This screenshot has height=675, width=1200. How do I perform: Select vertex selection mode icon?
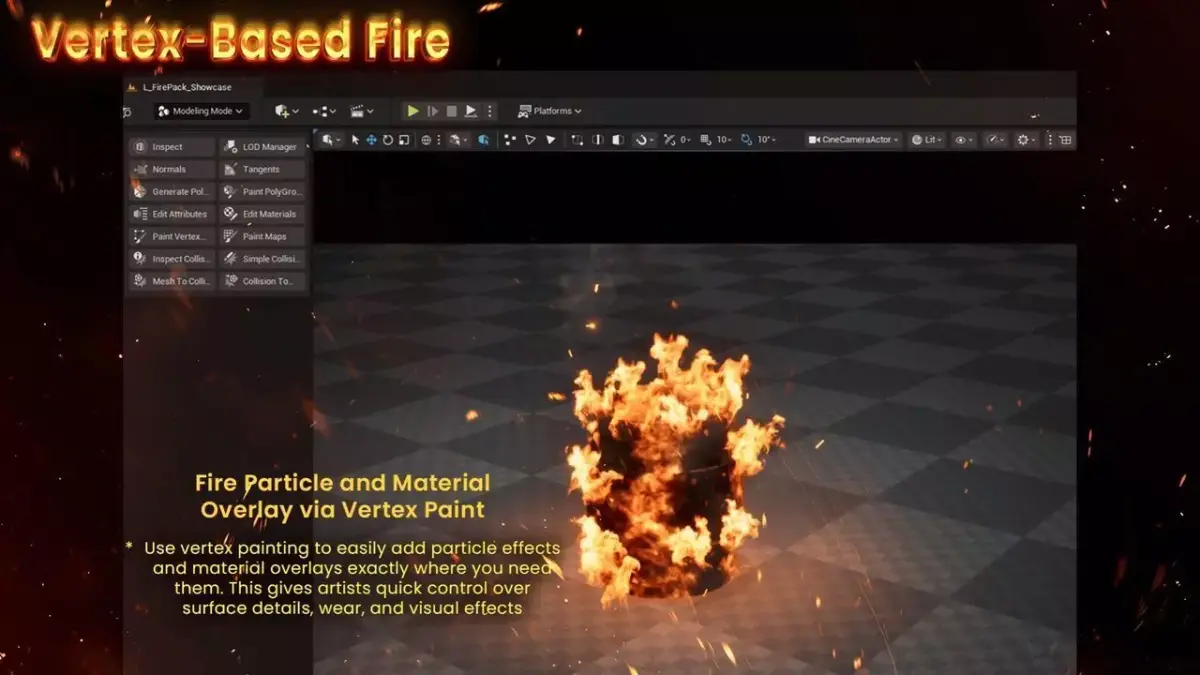(510, 140)
